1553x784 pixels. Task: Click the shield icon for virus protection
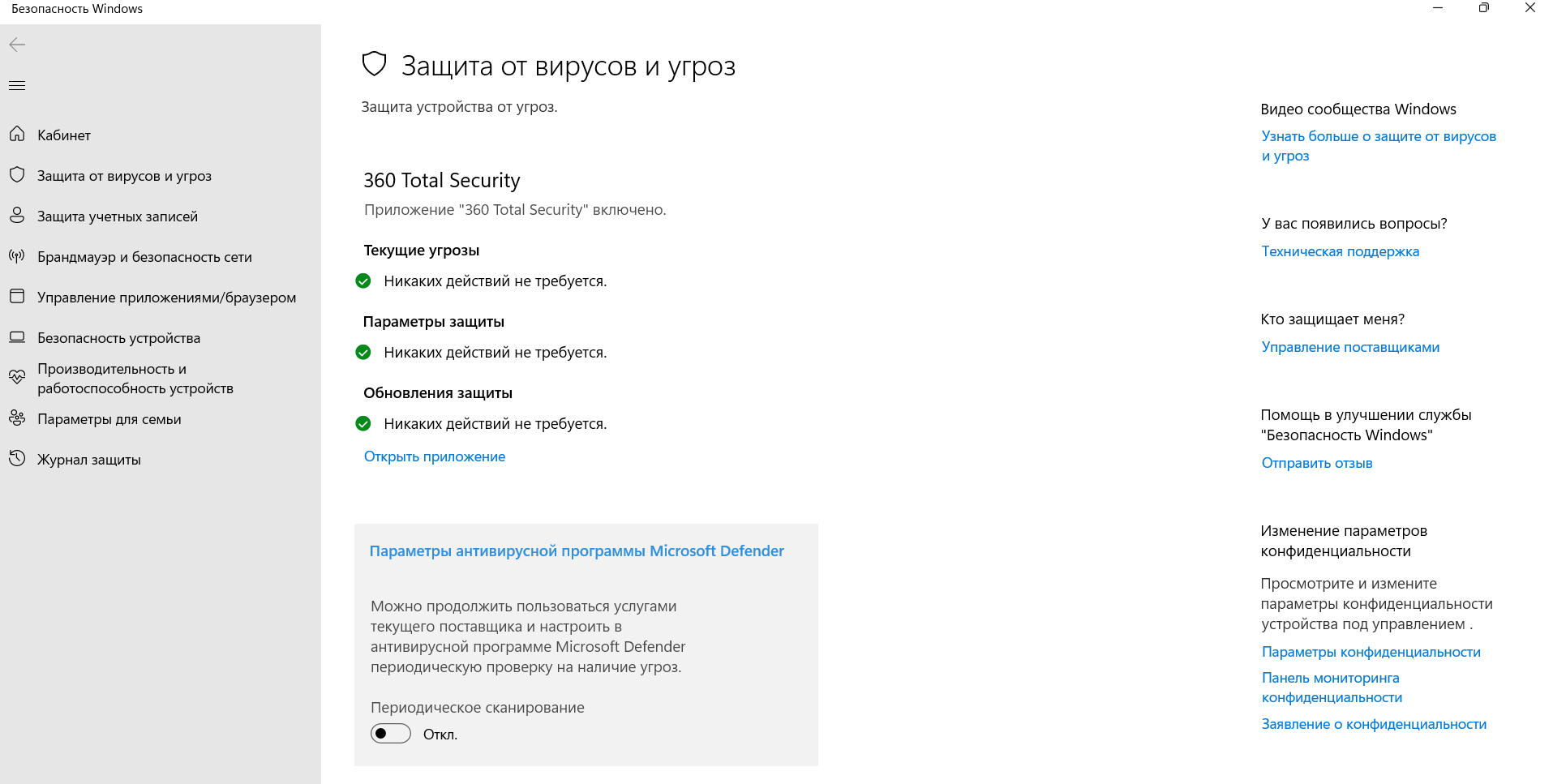point(17,174)
